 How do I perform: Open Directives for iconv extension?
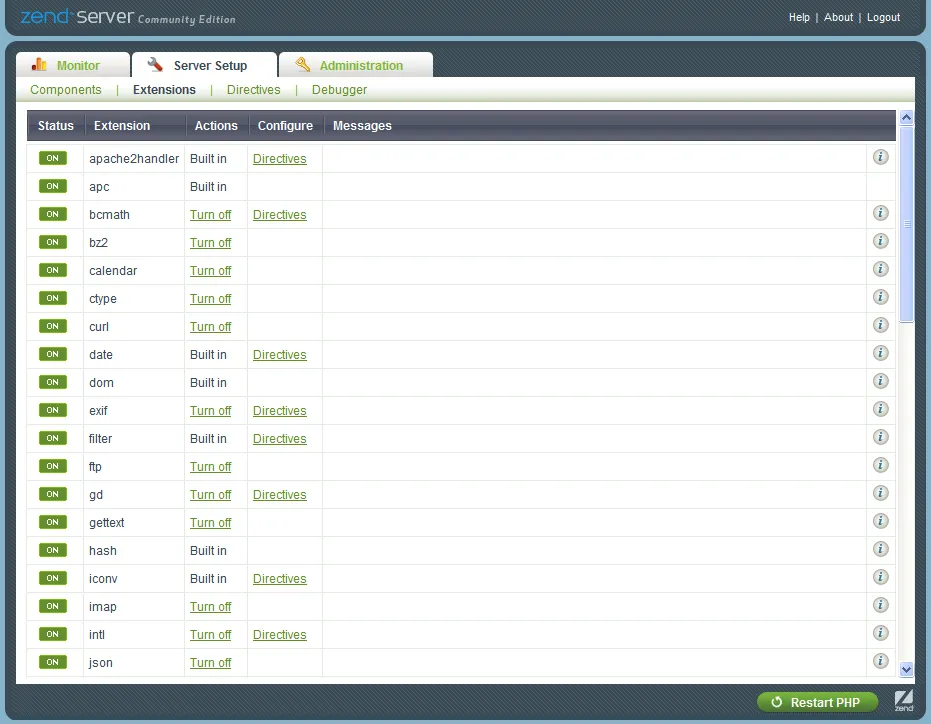pyautogui.click(x=280, y=578)
